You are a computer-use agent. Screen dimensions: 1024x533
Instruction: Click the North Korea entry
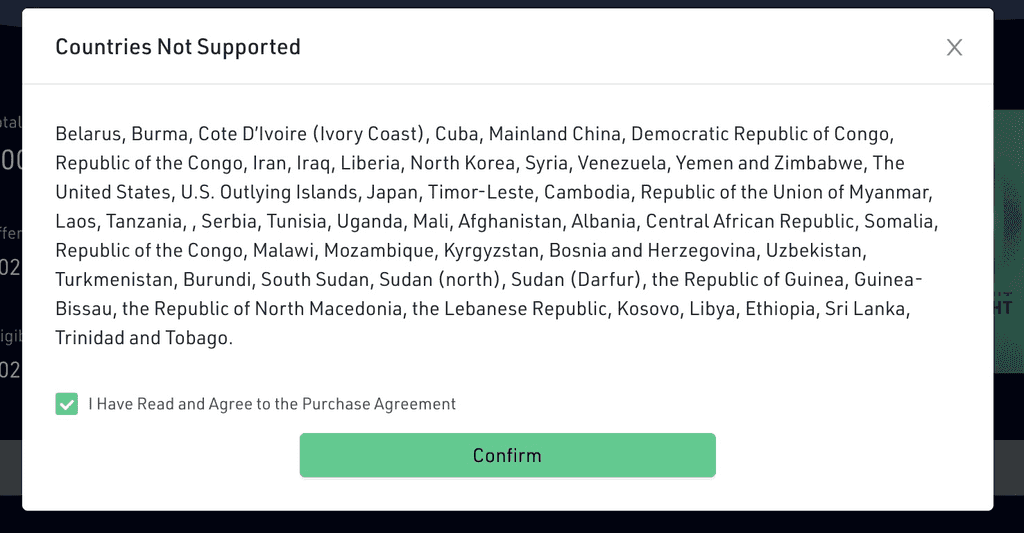pos(462,163)
